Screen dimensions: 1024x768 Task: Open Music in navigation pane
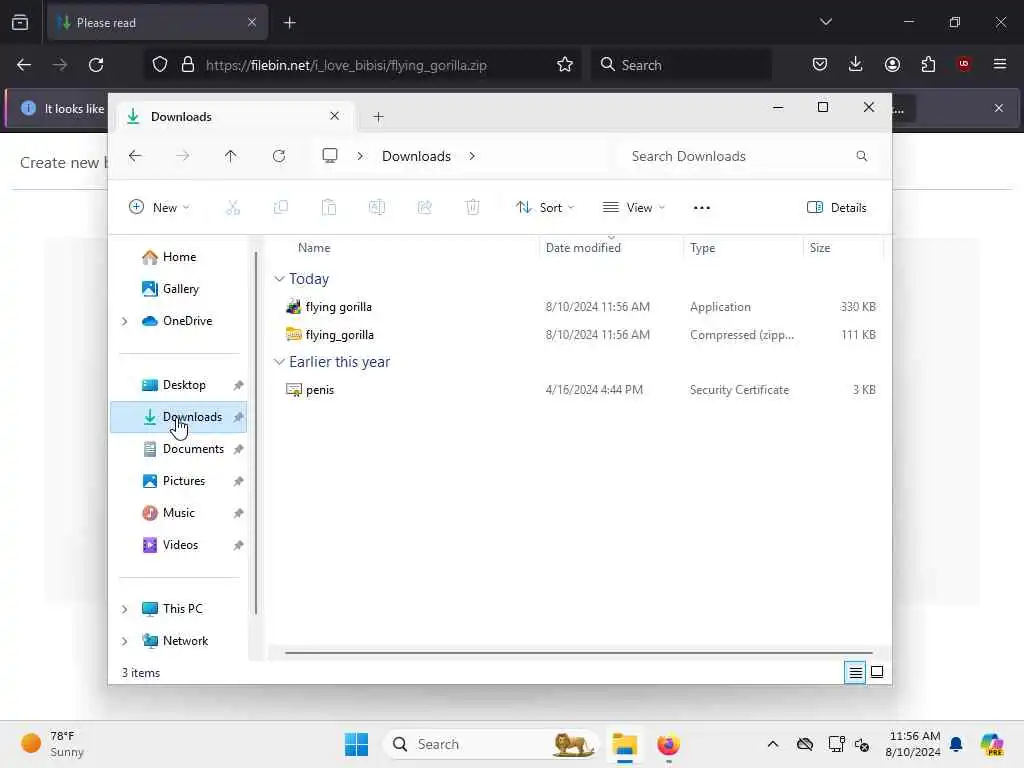pyautogui.click(x=178, y=513)
